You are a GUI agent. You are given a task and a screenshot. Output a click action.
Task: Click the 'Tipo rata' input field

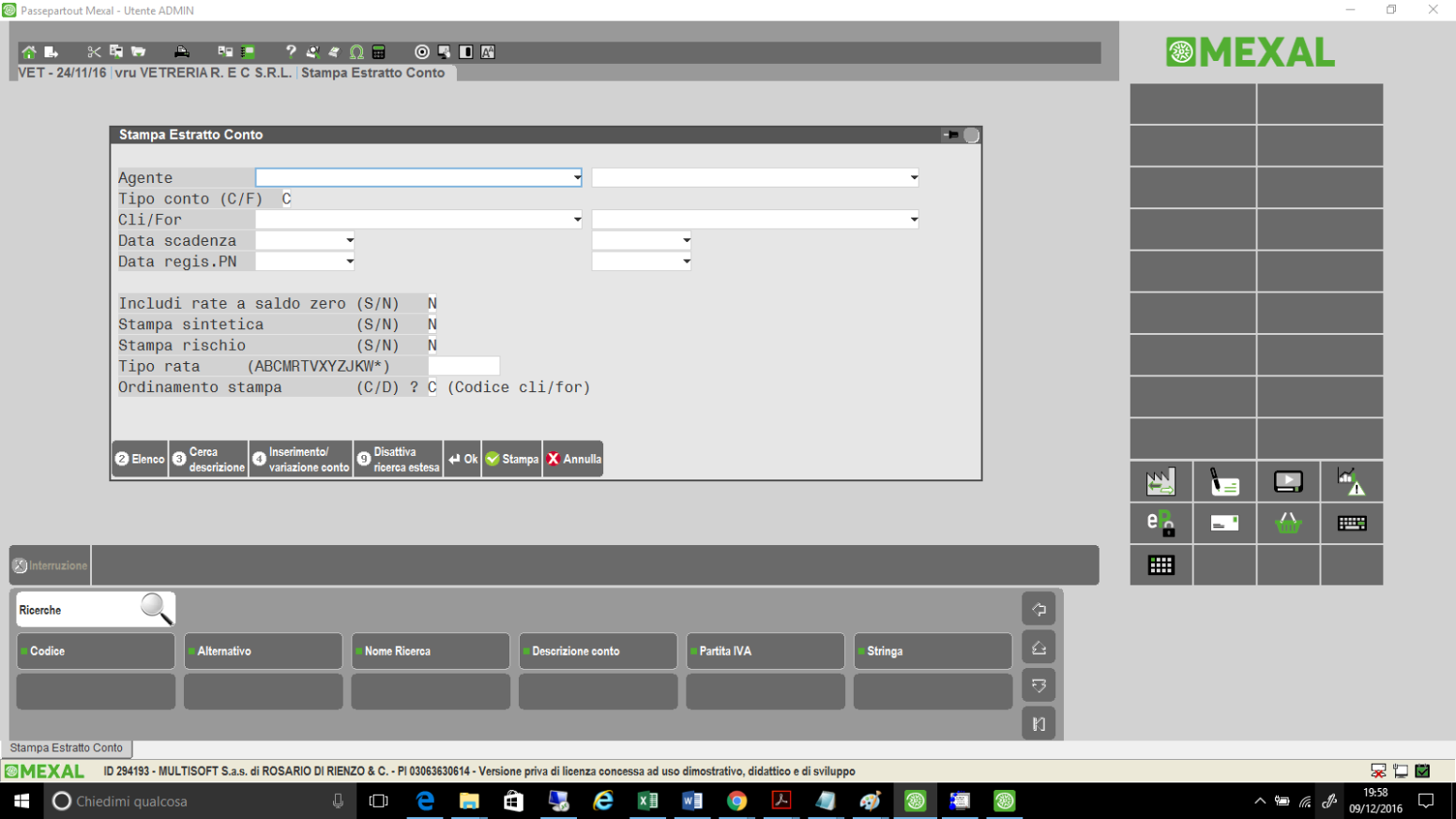pos(463,367)
